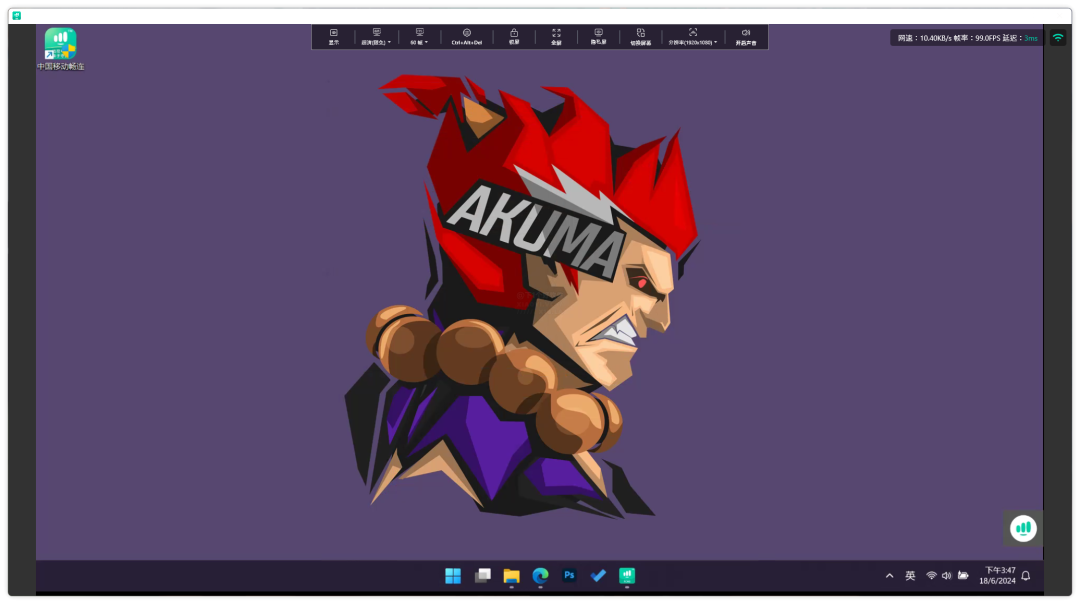Open the picture quality dropdown in the remote toolbar
The width and height of the screenshot is (1080, 604).
pos(376,37)
